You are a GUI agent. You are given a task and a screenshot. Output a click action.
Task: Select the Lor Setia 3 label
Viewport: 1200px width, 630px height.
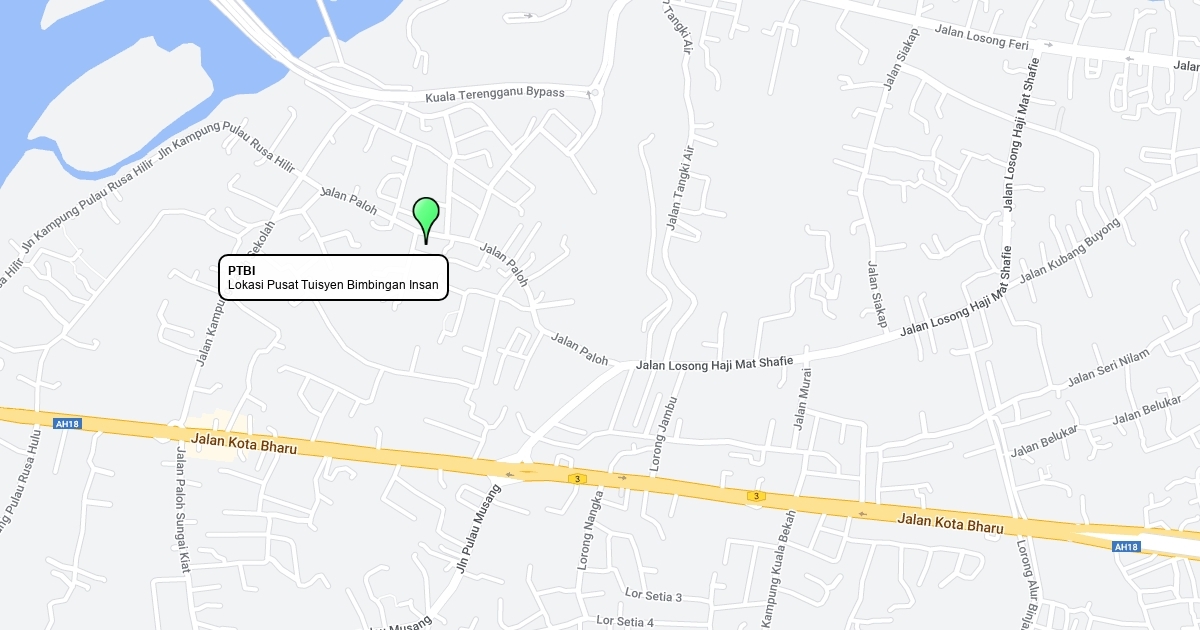(653, 597)
